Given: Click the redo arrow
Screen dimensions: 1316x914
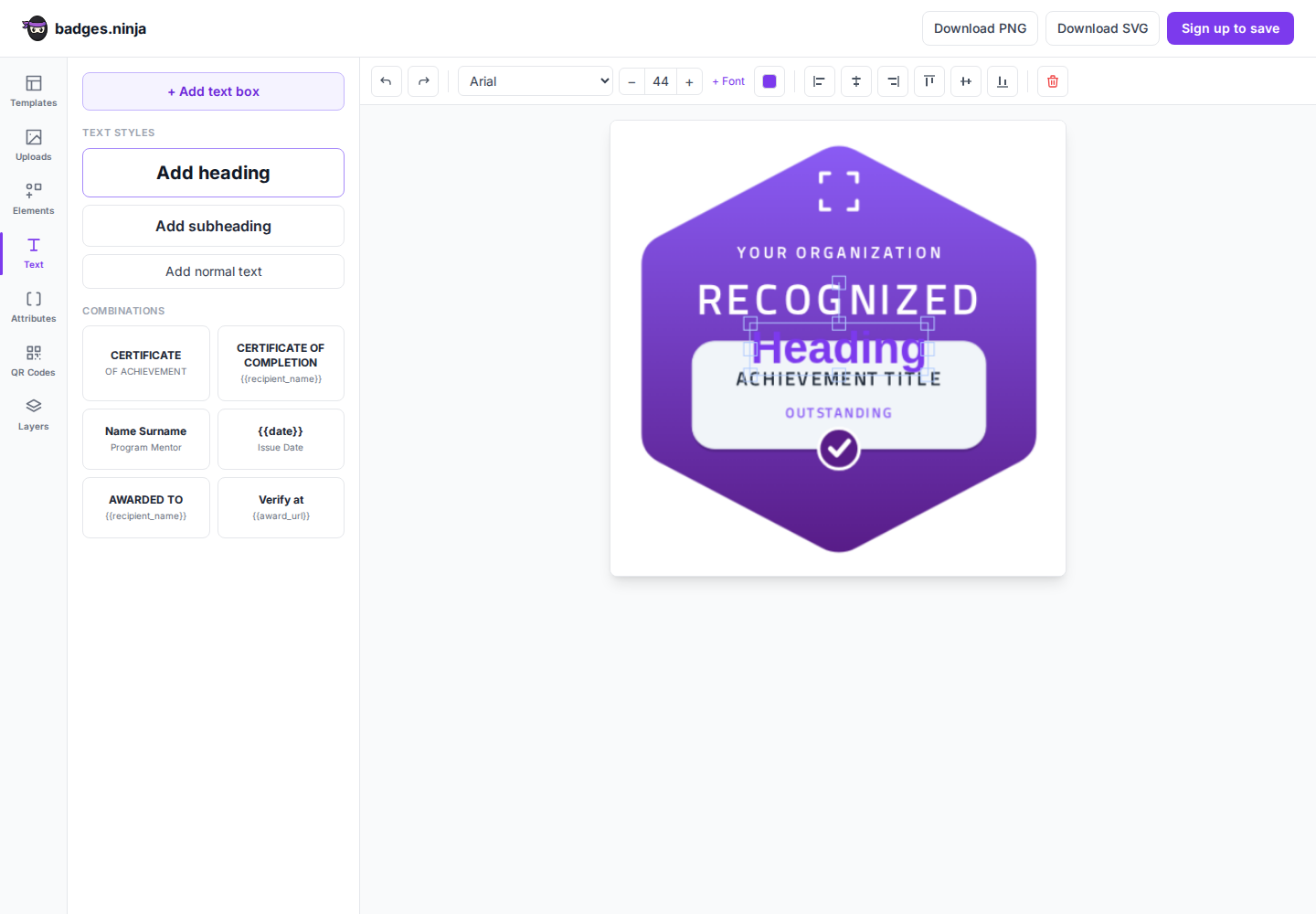Looking at the screenshot, I should coord(423,81).
